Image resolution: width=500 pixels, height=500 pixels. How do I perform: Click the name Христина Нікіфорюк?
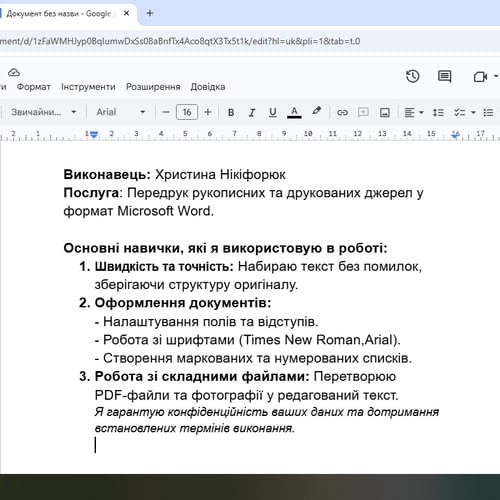click(220, 175)
